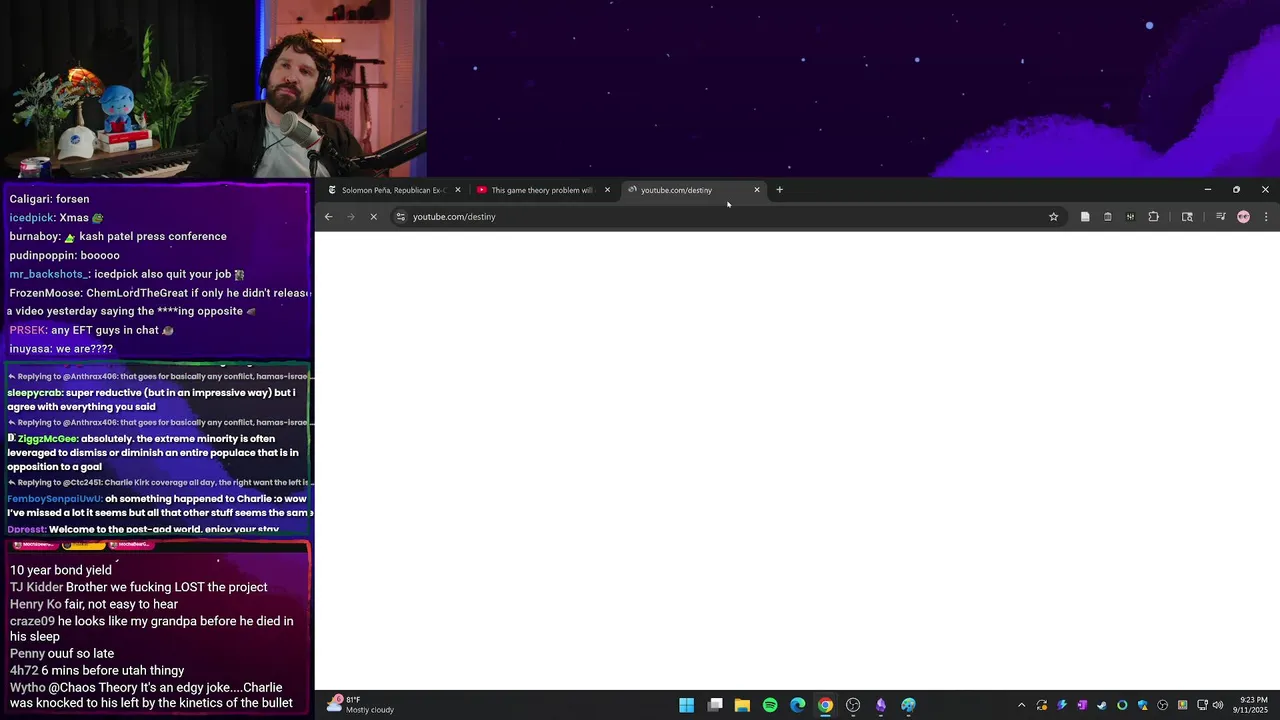Open the Windows Start menu
This screenshot has height=720, width=1280.
(x=687, y=705)
